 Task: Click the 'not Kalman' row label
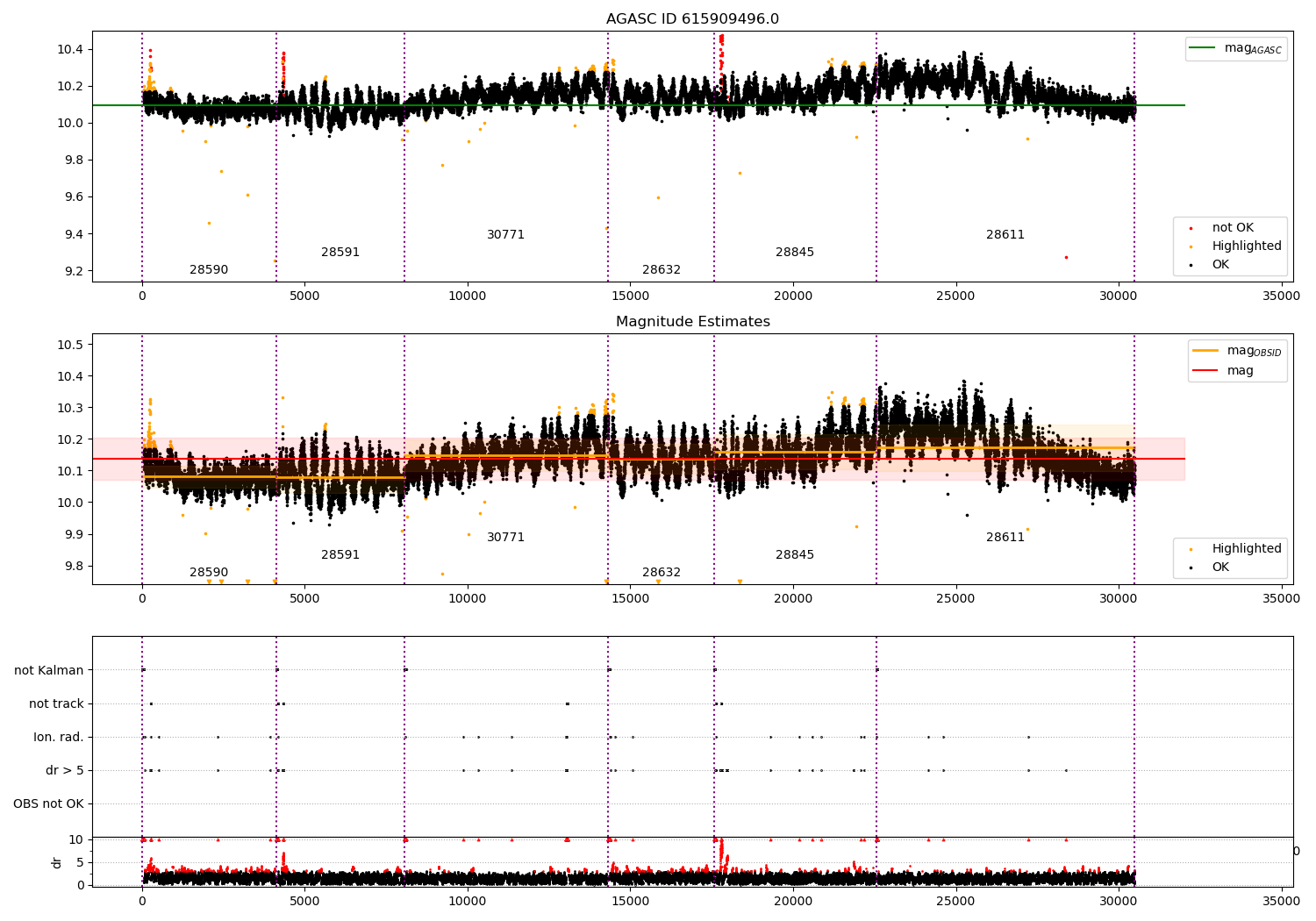[49, 670]
